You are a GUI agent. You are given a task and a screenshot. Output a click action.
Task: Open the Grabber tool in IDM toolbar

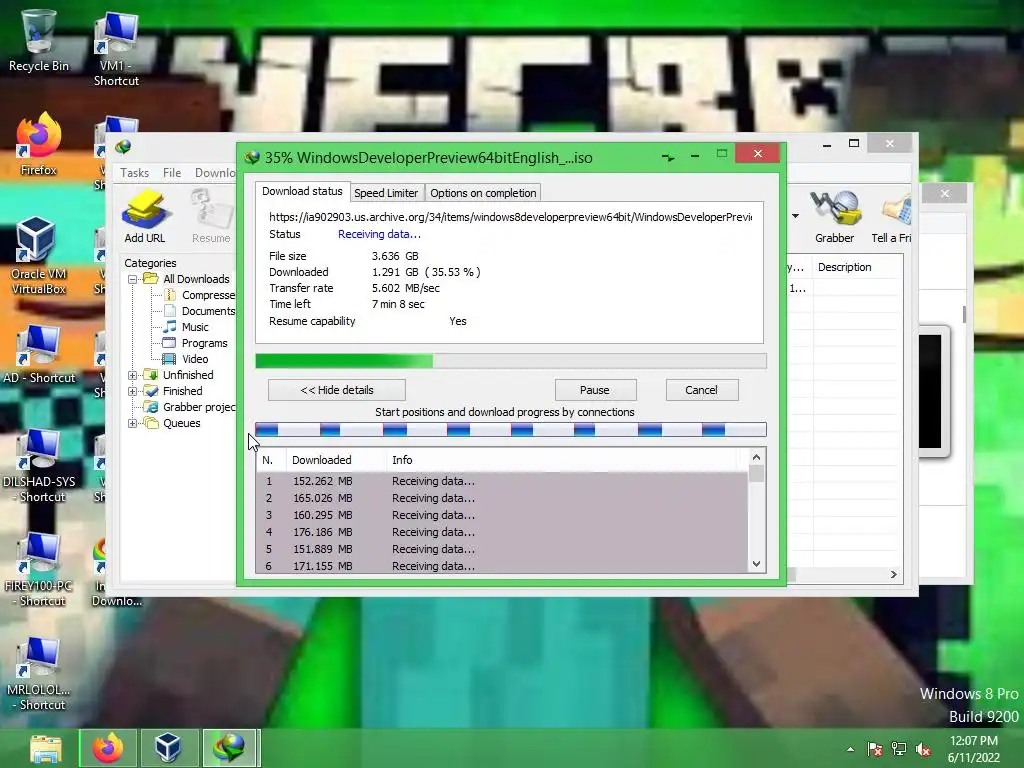[x=835, y=216]
